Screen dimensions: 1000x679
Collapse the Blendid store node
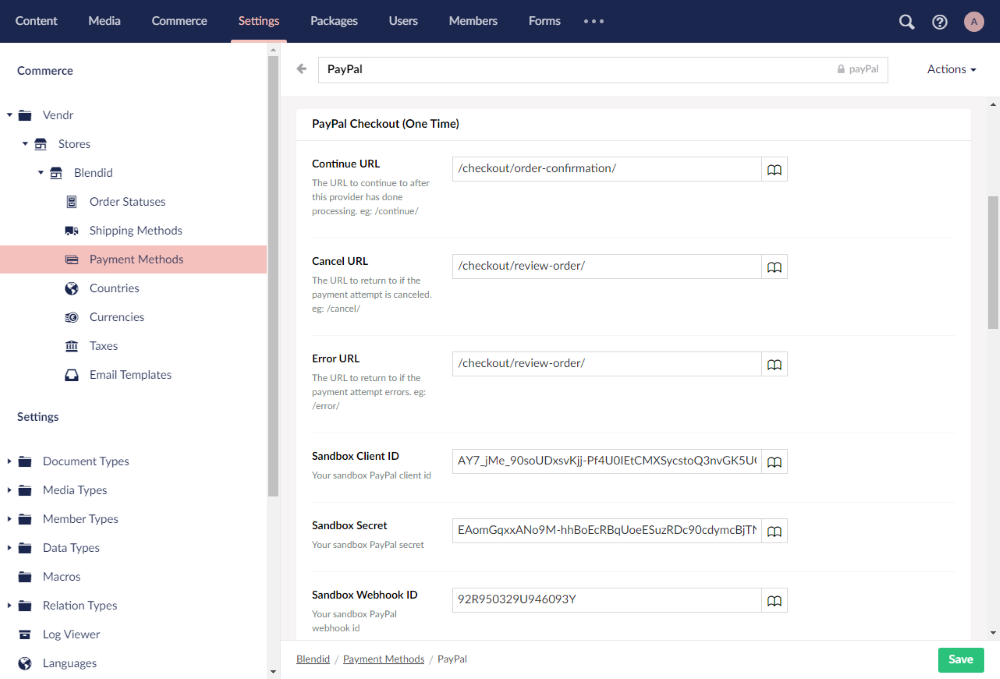41,173
